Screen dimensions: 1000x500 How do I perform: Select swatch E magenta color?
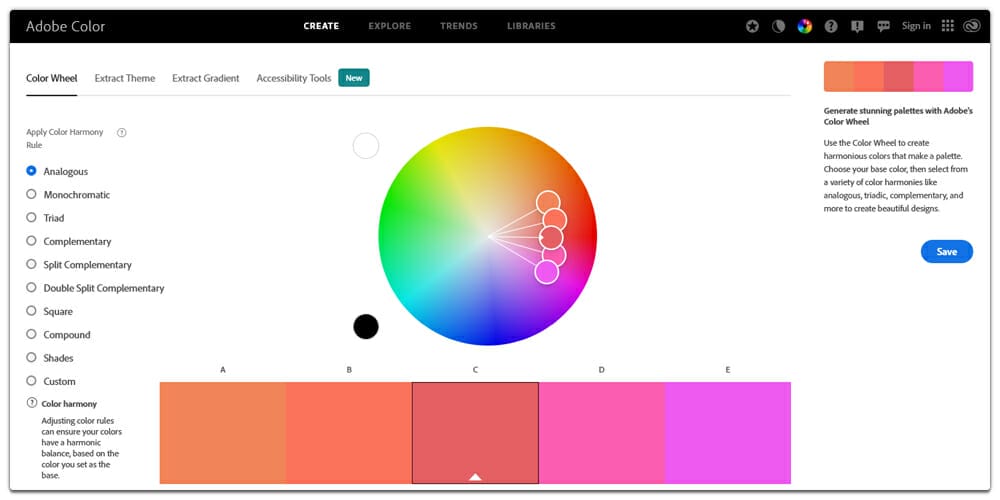pos(728,432)
